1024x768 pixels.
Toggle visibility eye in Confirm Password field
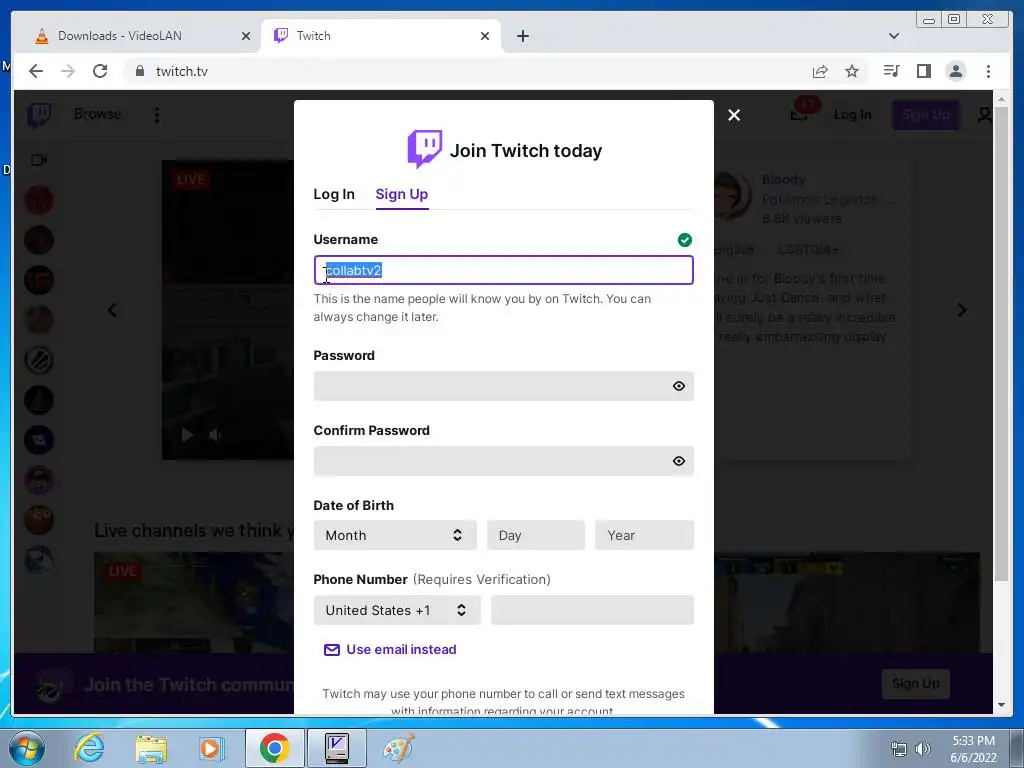click(679, 461)
